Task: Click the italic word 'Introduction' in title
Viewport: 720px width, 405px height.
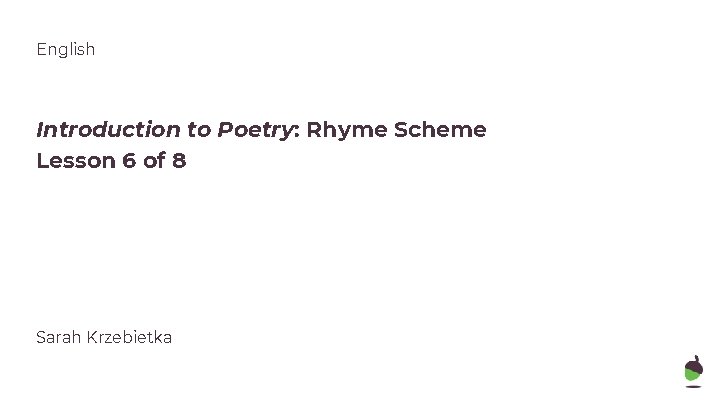Action: [x=108, y=129]
